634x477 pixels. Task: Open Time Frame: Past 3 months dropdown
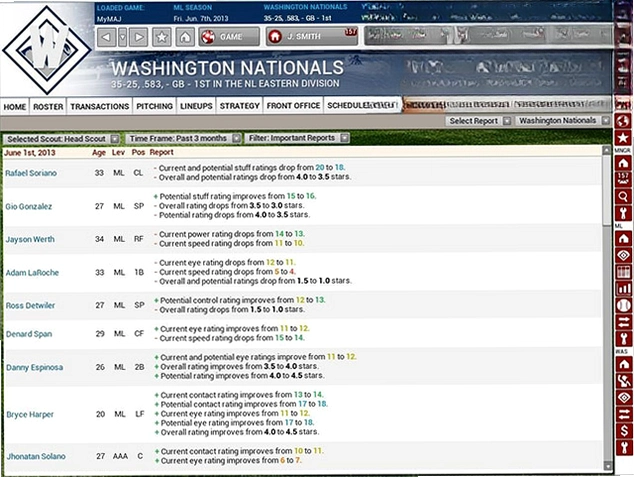183,139
